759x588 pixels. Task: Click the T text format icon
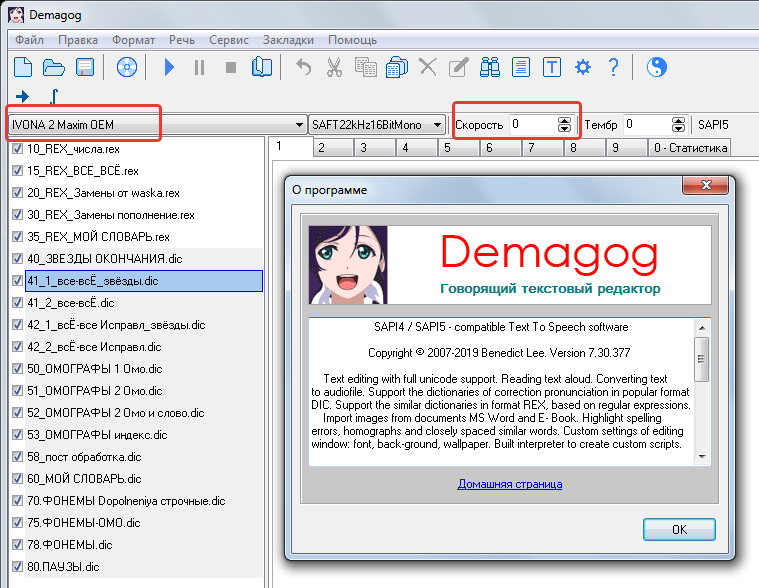(552, 67)
